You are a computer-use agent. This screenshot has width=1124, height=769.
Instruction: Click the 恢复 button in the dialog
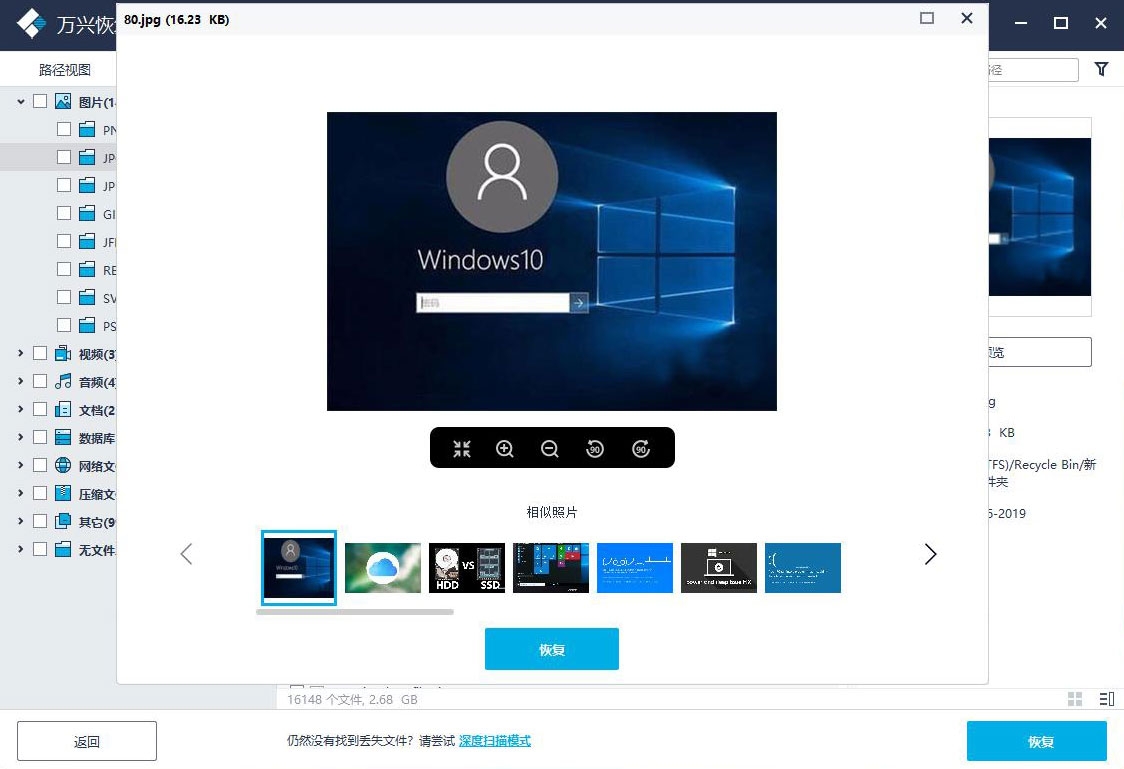click(552, 648)
